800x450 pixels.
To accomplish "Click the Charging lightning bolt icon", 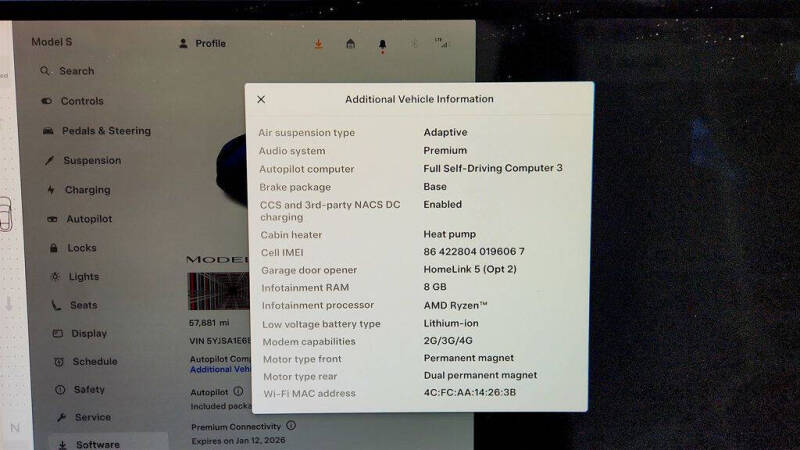I will coord(51,190).
